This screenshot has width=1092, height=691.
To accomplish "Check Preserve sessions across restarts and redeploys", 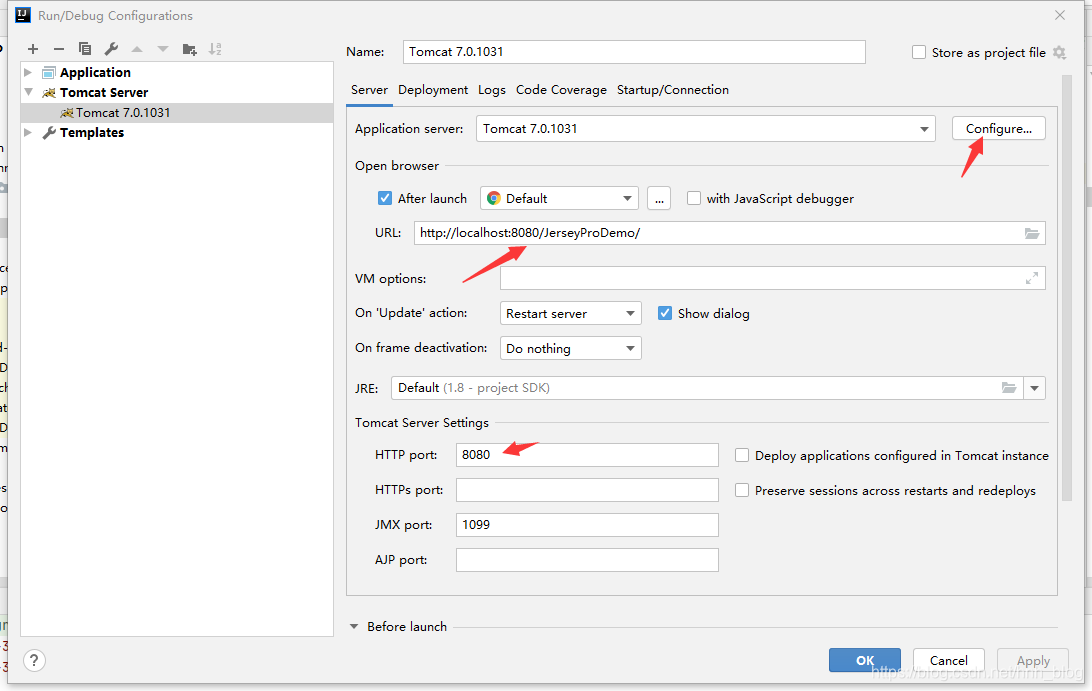I will (x=742, y=490).
